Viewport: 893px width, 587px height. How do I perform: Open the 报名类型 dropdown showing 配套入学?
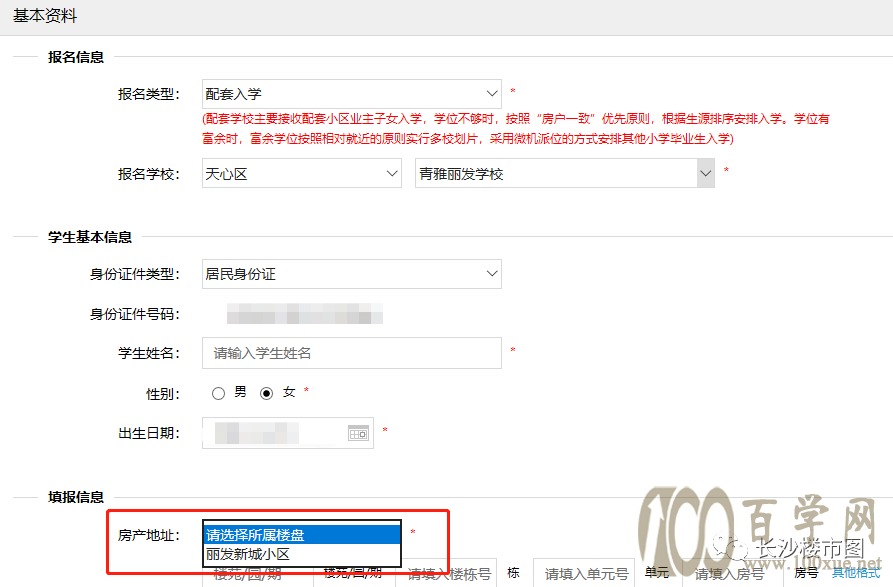coord(351,94)
